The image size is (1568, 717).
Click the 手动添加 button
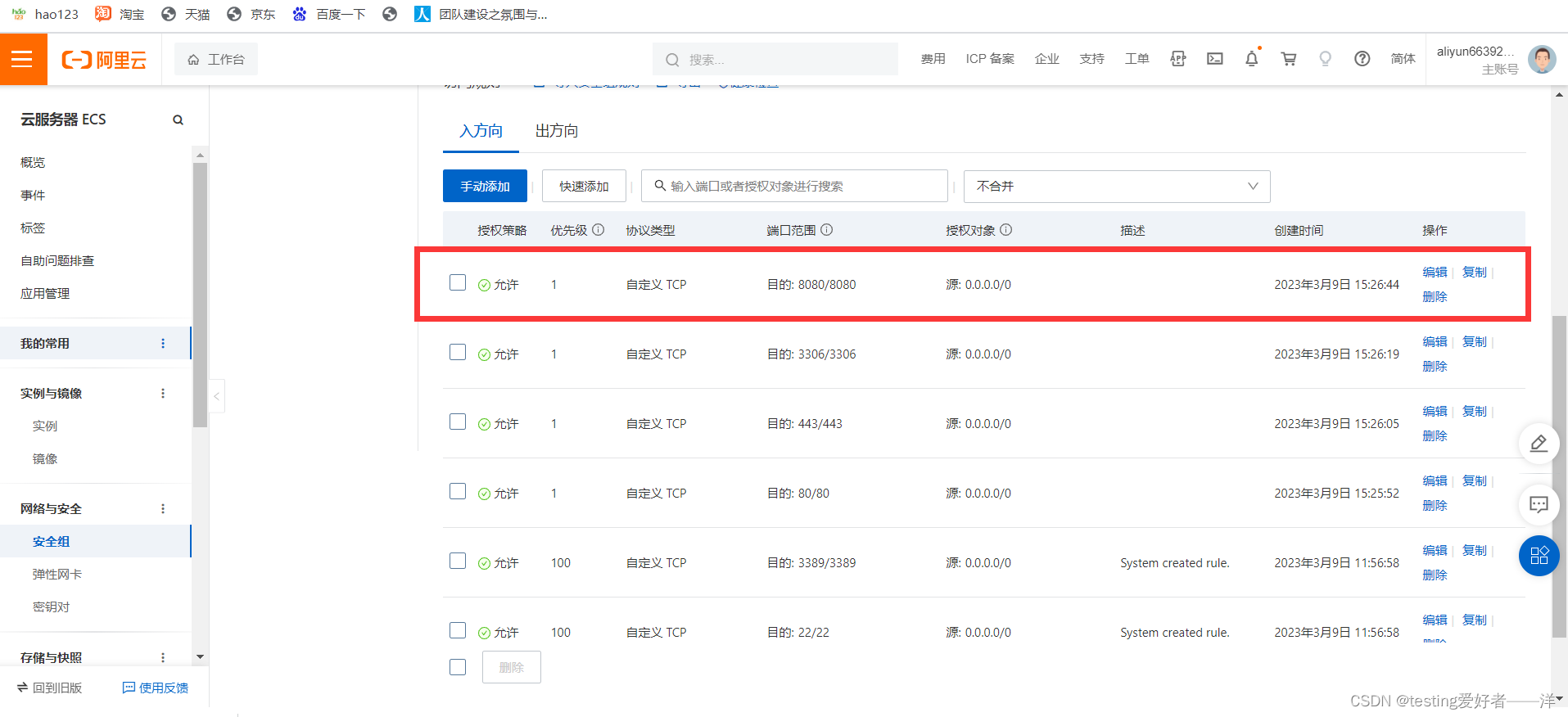click(485, 187)
